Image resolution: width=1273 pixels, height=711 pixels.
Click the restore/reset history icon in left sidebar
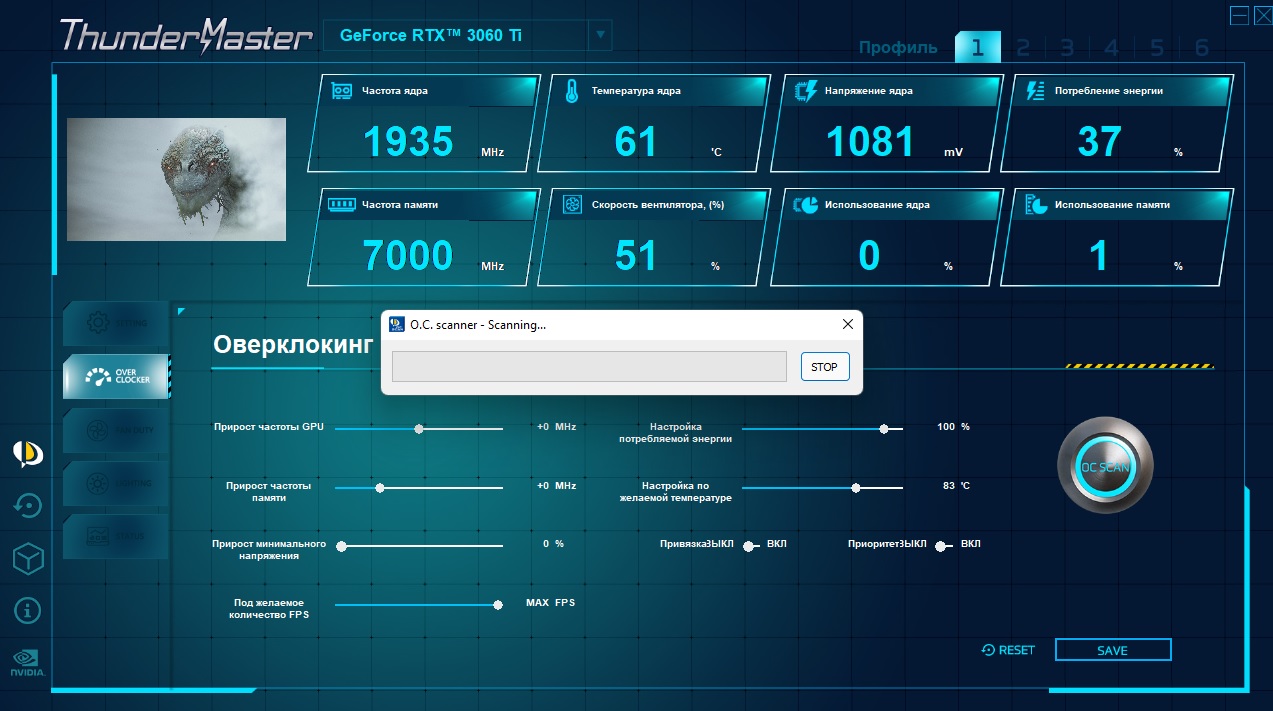pos(28,506)
